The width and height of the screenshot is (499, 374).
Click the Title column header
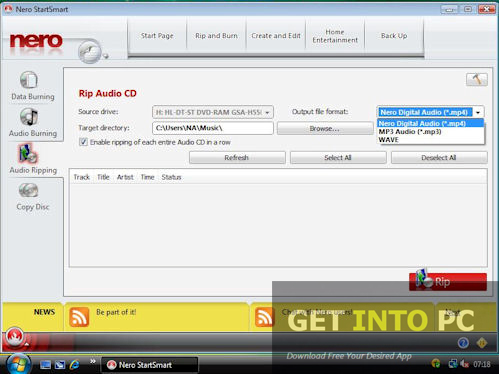point(103,177)
